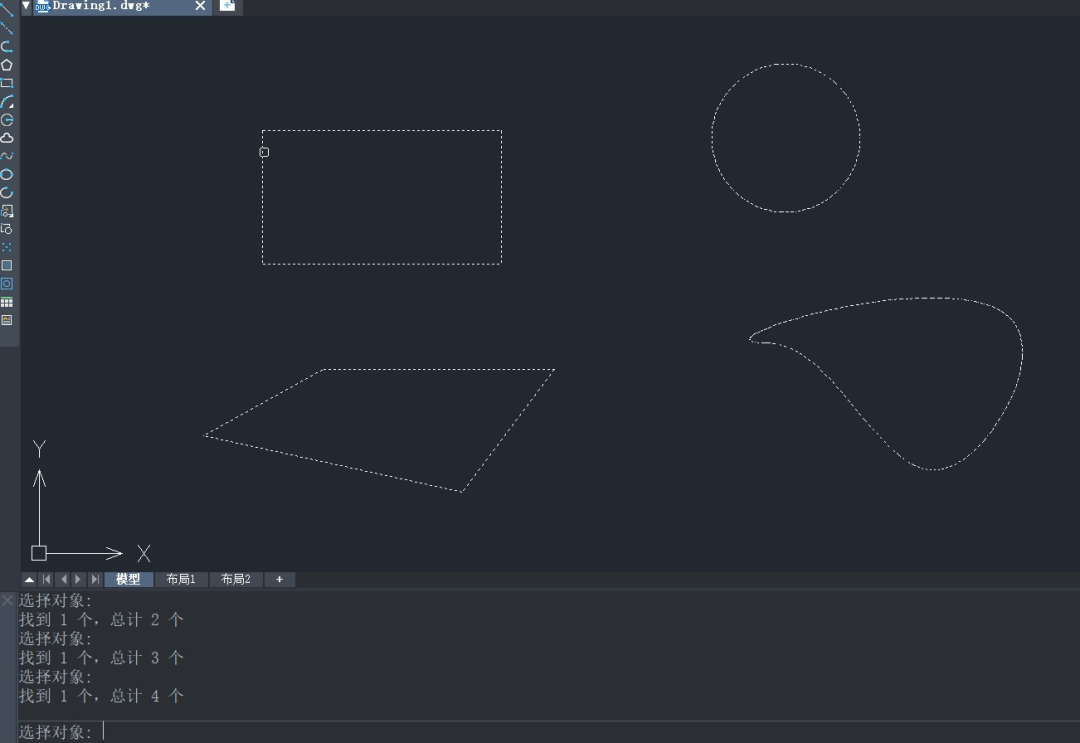Switch to the 布局1 layout tab
Screen dimensions: 1080x743
pos(181,580)
